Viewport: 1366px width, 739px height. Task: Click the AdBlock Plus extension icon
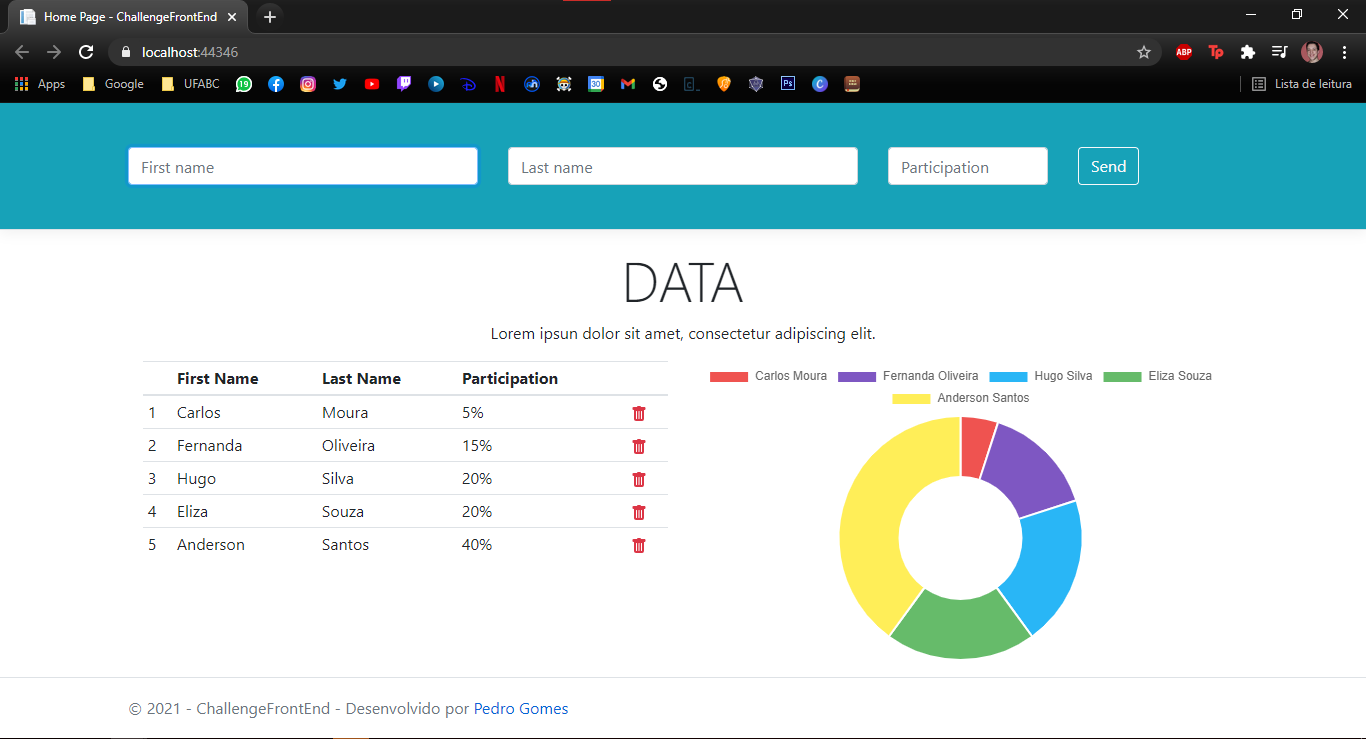[1184, 52]
